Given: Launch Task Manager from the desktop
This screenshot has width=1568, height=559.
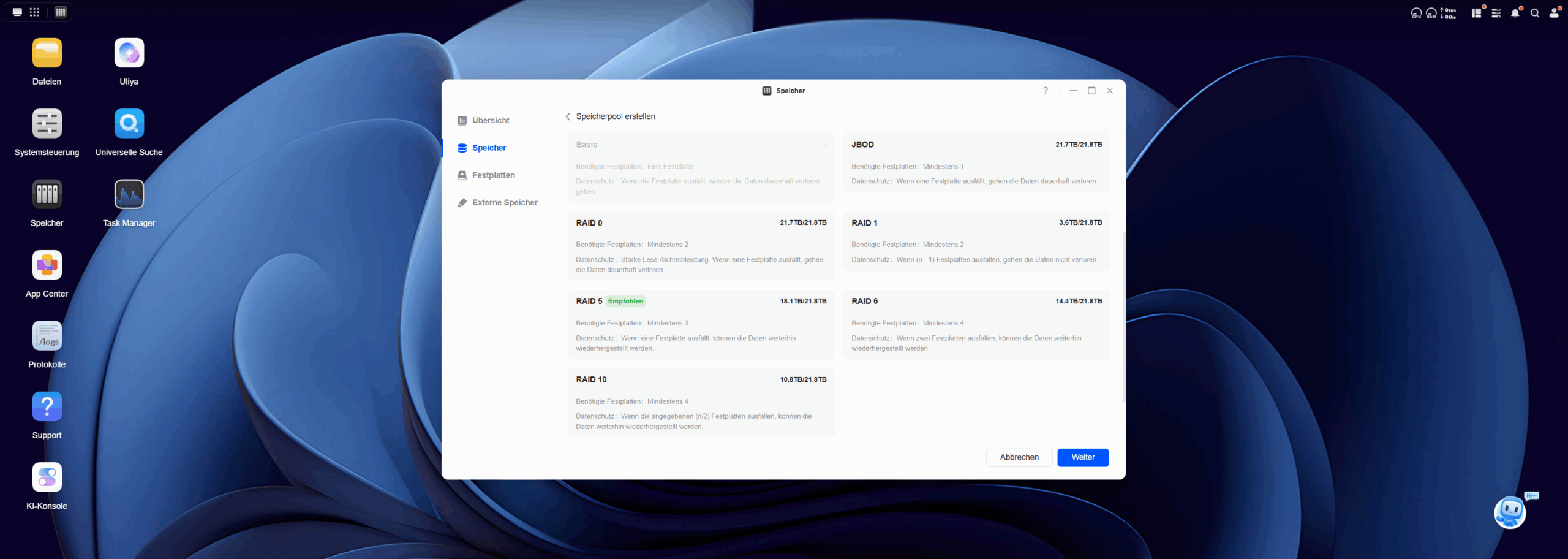Looking at the screenshot, I should pyautogui.click(x=129, y=195).
